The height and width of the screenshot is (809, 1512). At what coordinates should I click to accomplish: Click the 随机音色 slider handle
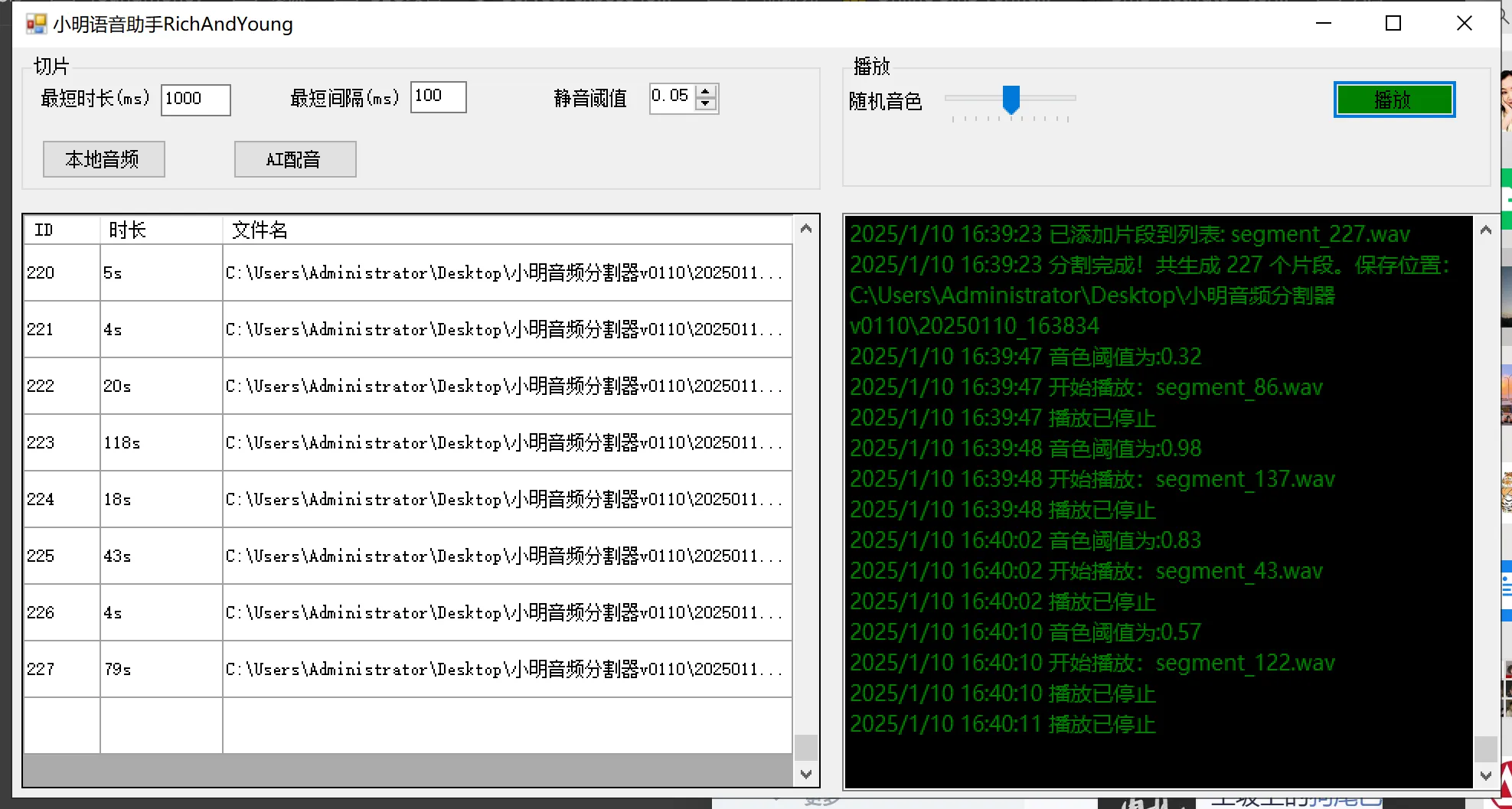point(1011,99)
